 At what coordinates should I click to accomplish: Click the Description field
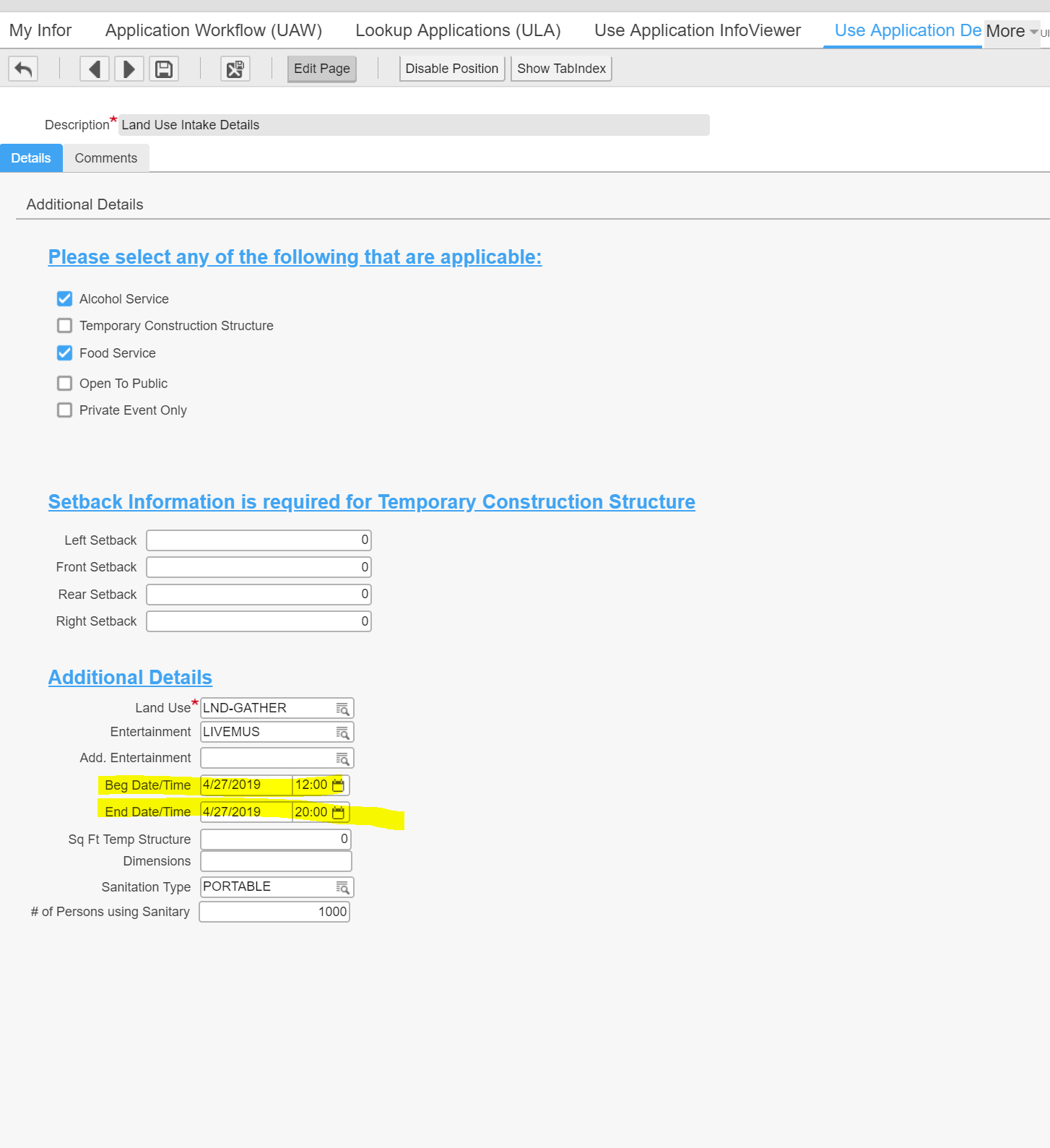[x=414, y=125]
